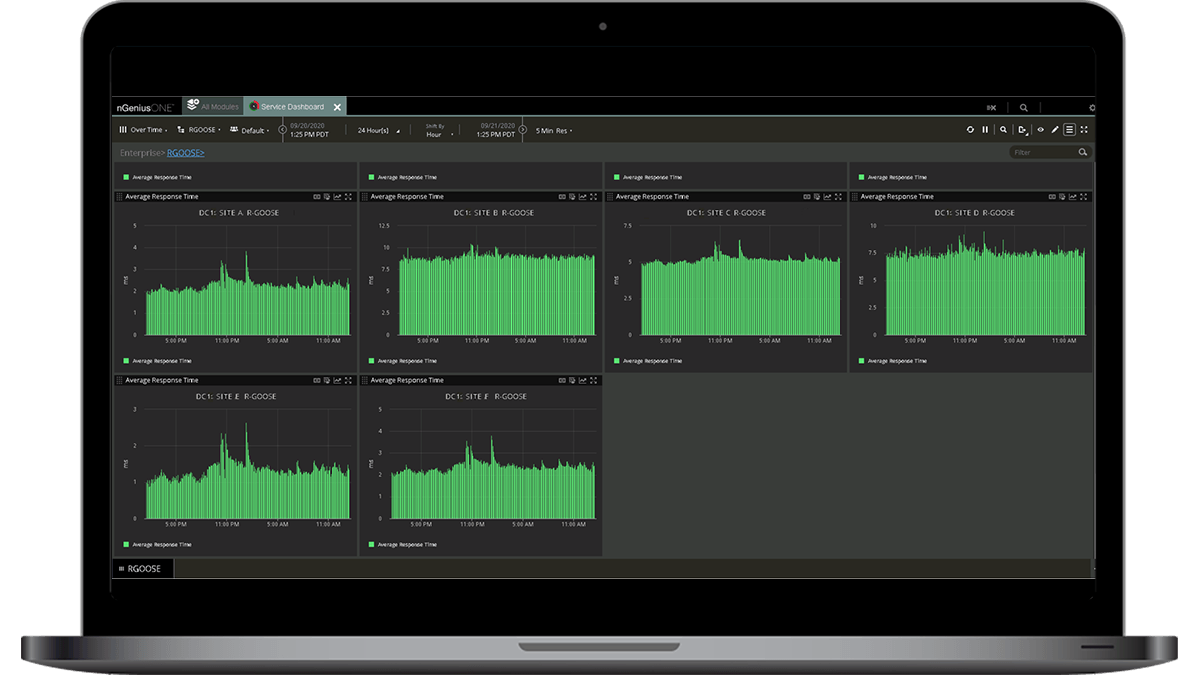Select the RGOOSE tab at the bottom

143,568
